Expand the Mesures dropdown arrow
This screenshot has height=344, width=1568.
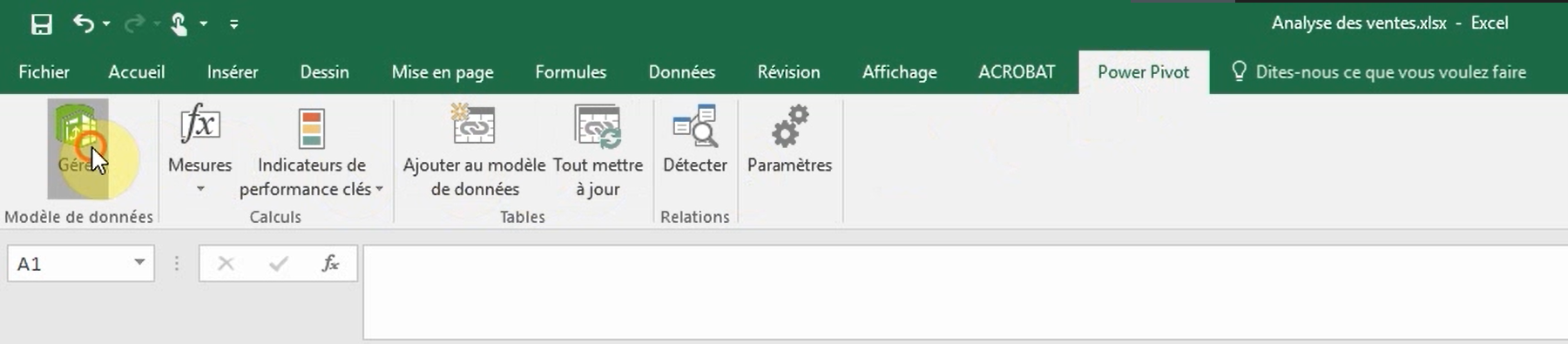200,189
